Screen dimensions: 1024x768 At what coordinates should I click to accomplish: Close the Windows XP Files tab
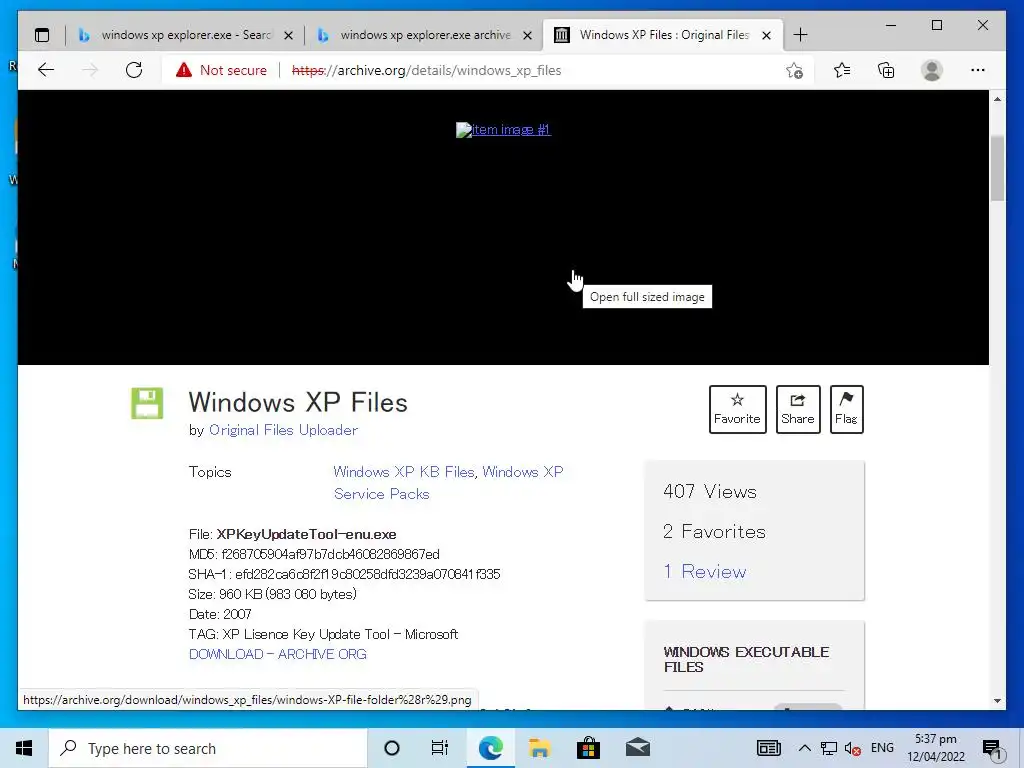(767, 35)
